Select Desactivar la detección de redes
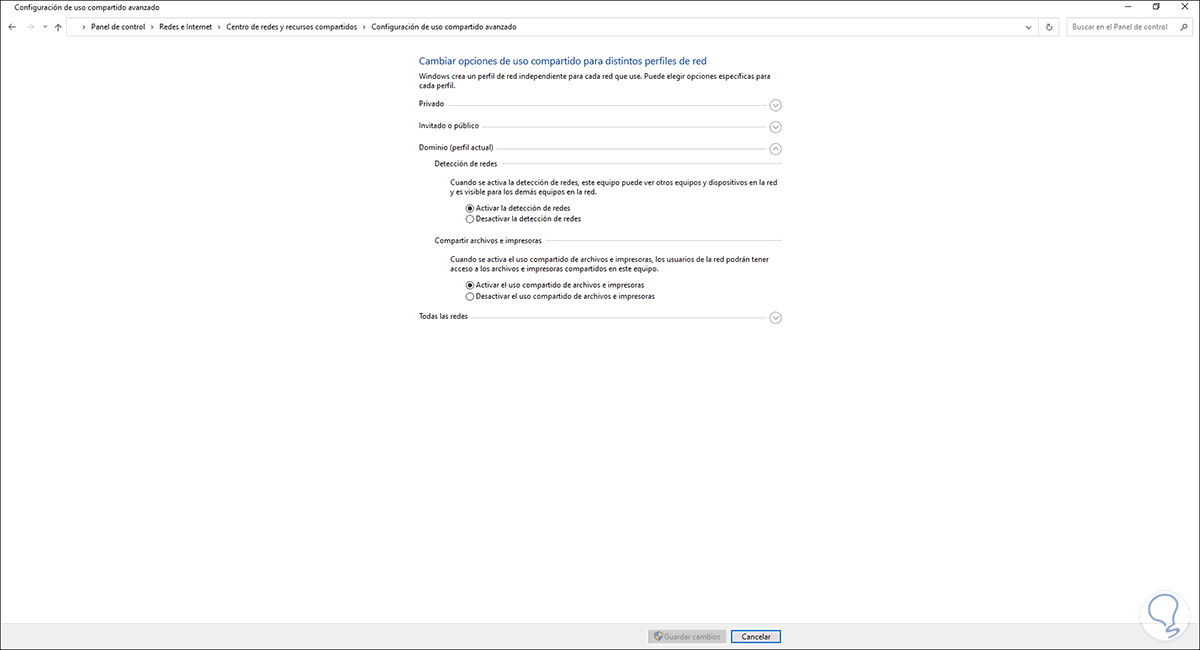1200x650 pixels. coord(469,218)
